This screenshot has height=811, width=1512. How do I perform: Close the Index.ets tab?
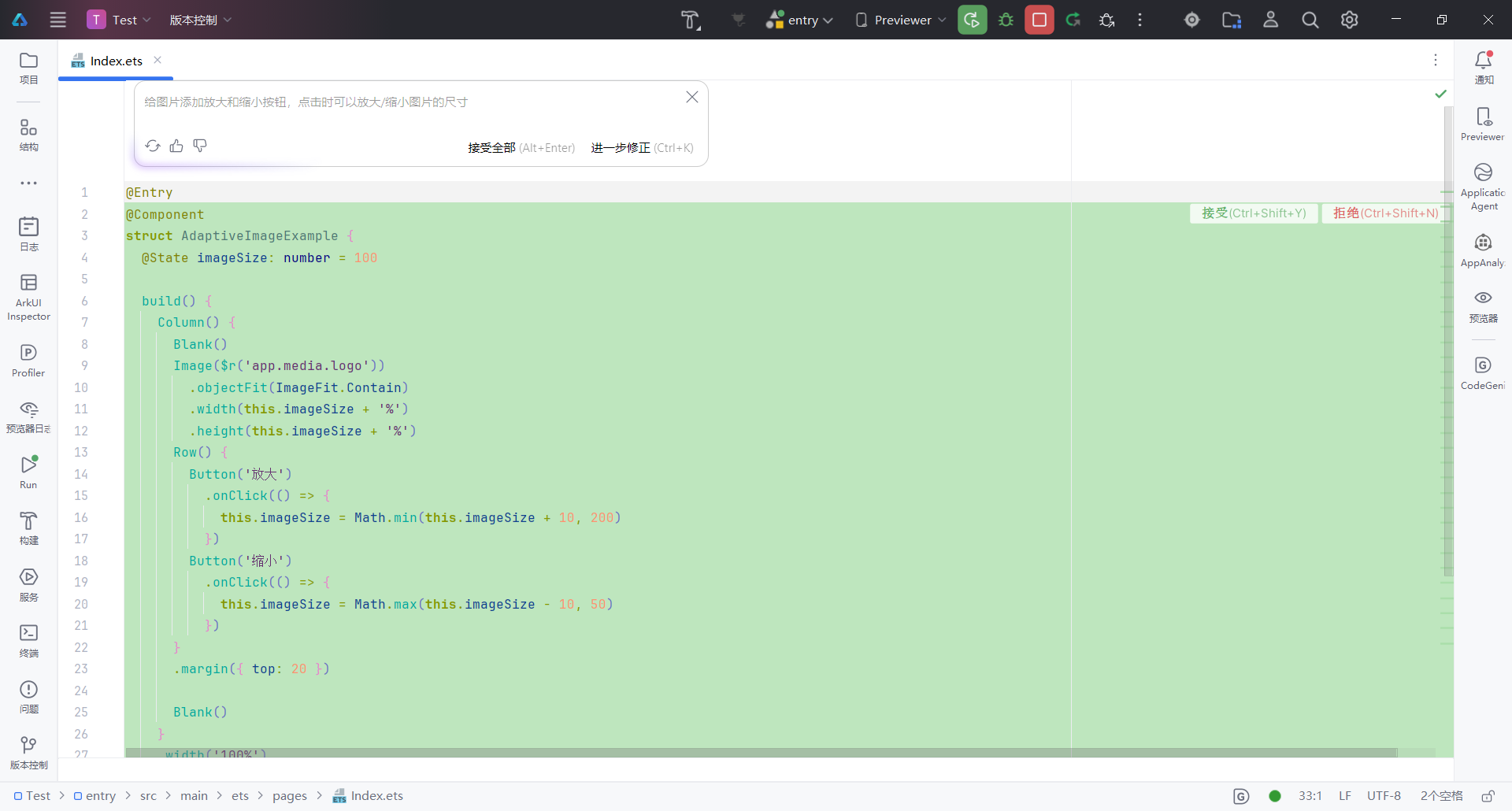pyautogui.click(x=157, y=60)
